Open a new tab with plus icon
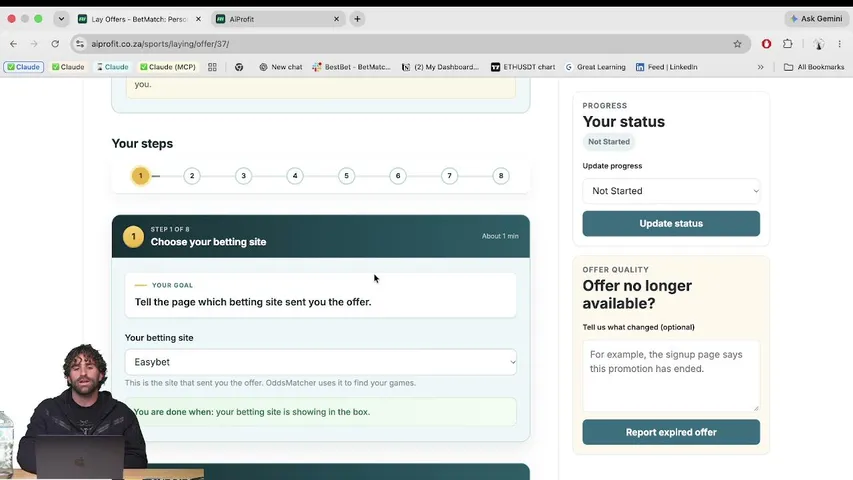Screen dimensions: 853x480 click(x=357, y=19)
